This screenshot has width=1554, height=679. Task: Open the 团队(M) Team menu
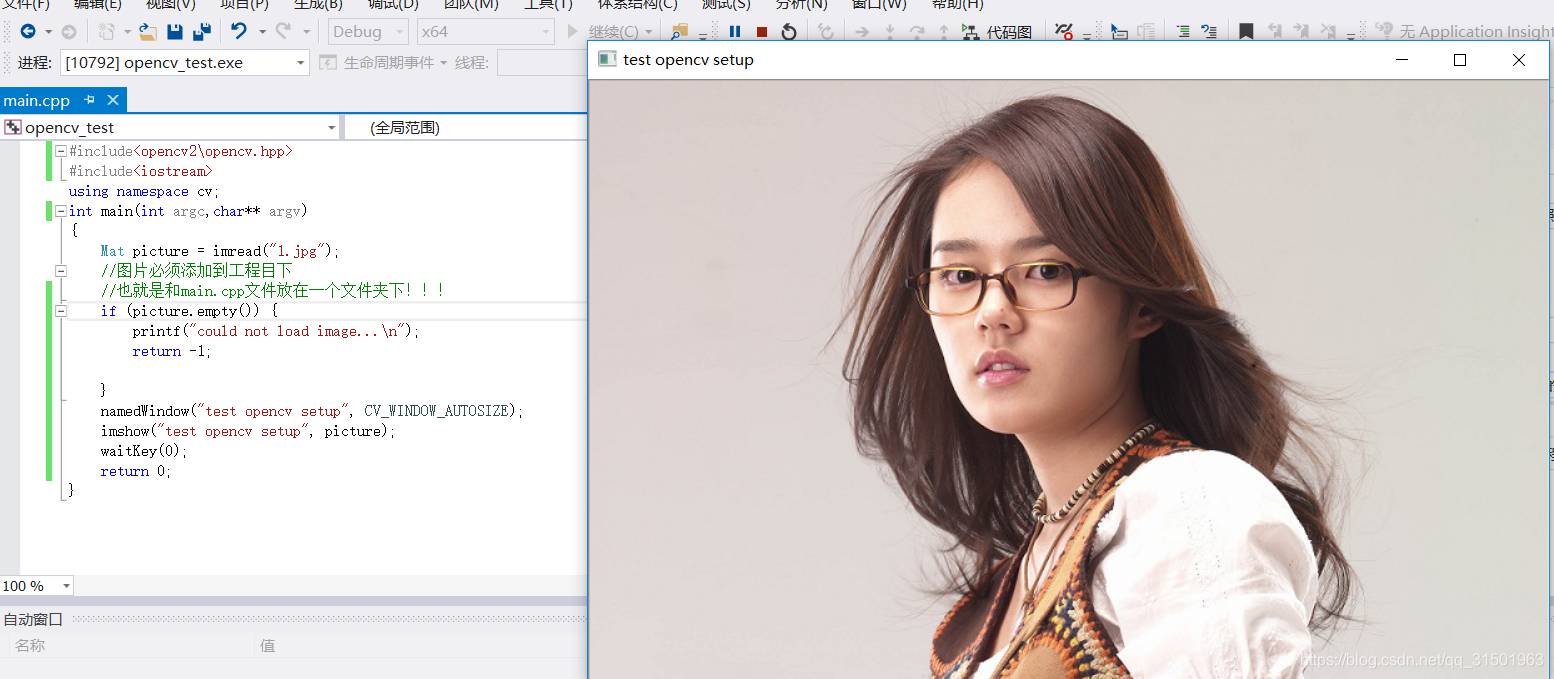point(471,5)
